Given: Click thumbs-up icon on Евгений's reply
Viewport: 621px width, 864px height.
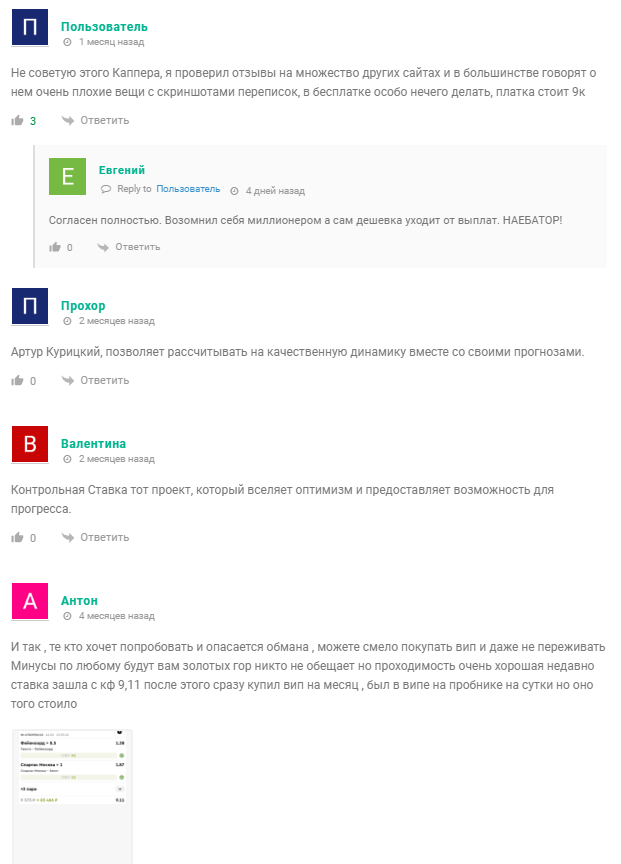Looking at the screenshot, I should (x=55, y=247).
